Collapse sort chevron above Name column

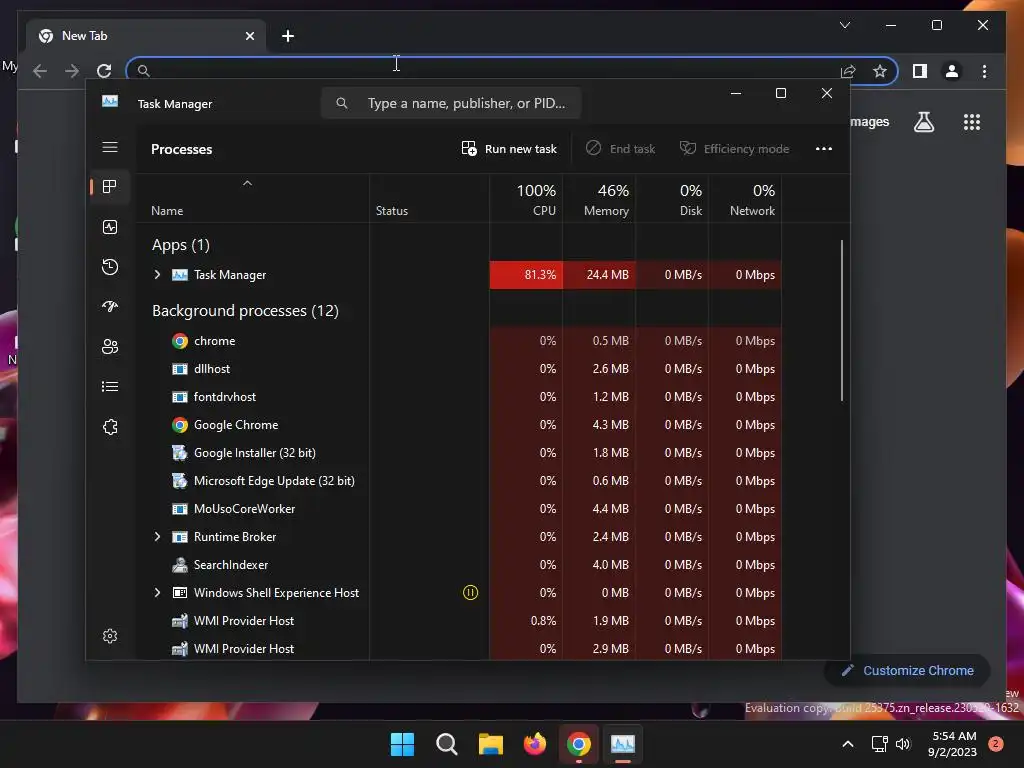(247, 184)
